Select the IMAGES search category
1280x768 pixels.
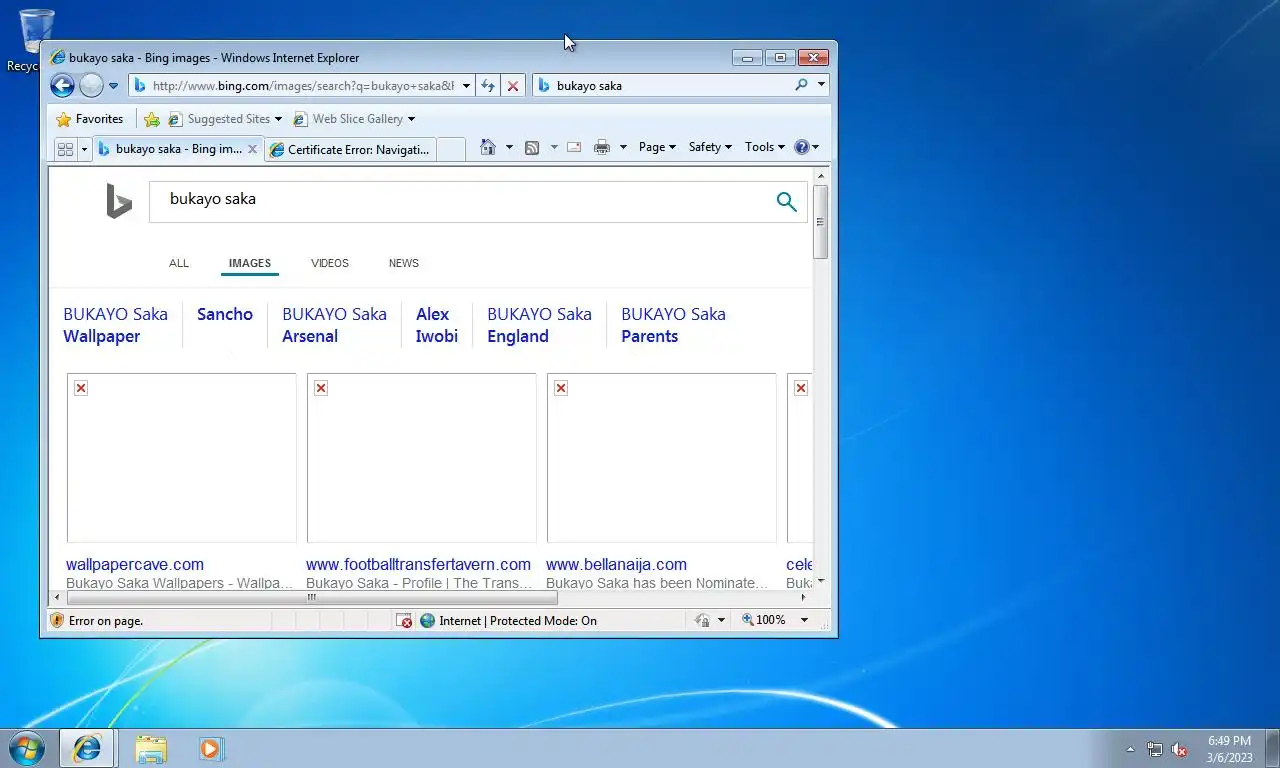point(250,263)
